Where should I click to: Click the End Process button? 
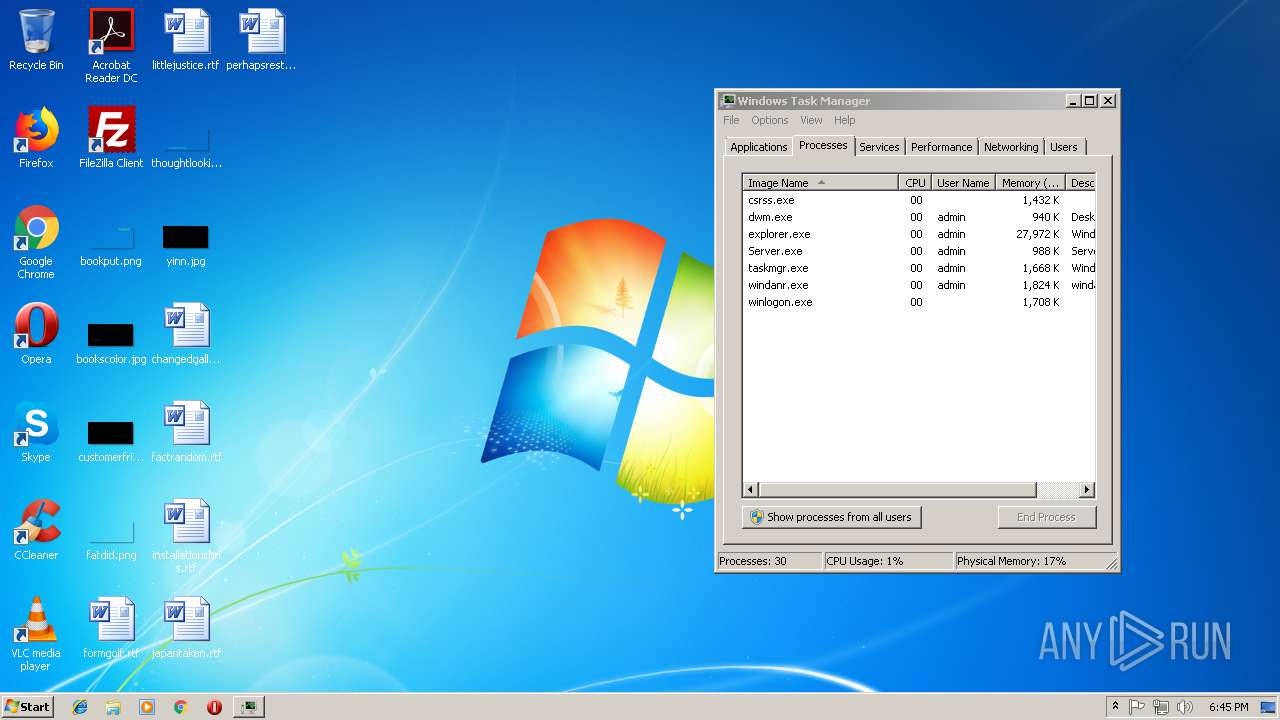1046,517
